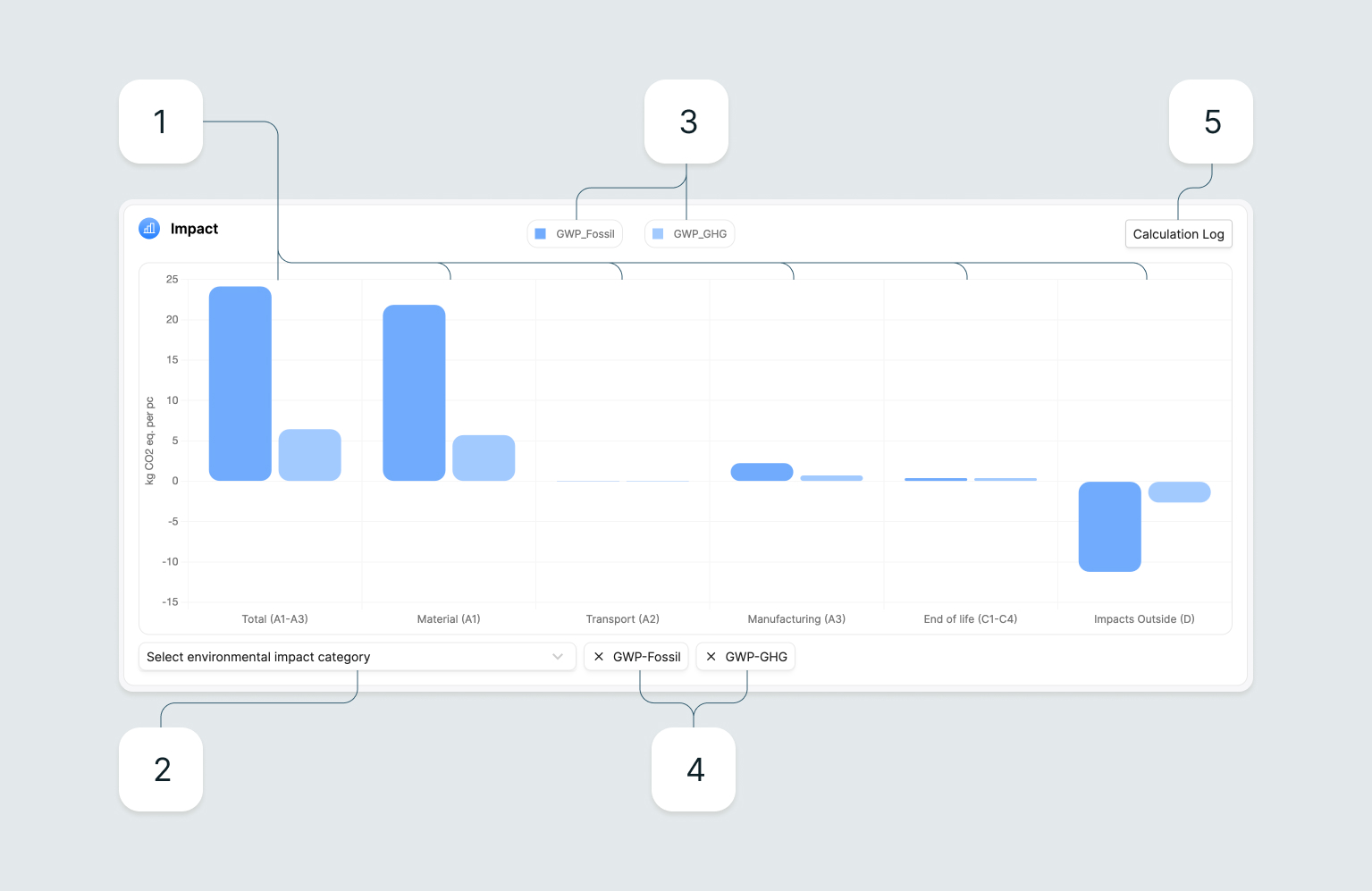The image size is (1372, 891).
Task: Click annotation marker number 1
Action: [x=161, y=122]
